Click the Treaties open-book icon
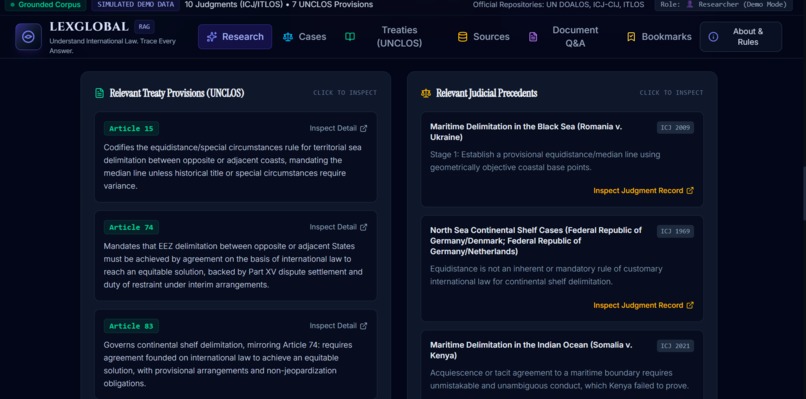The image size is (806, 399). 350,37
